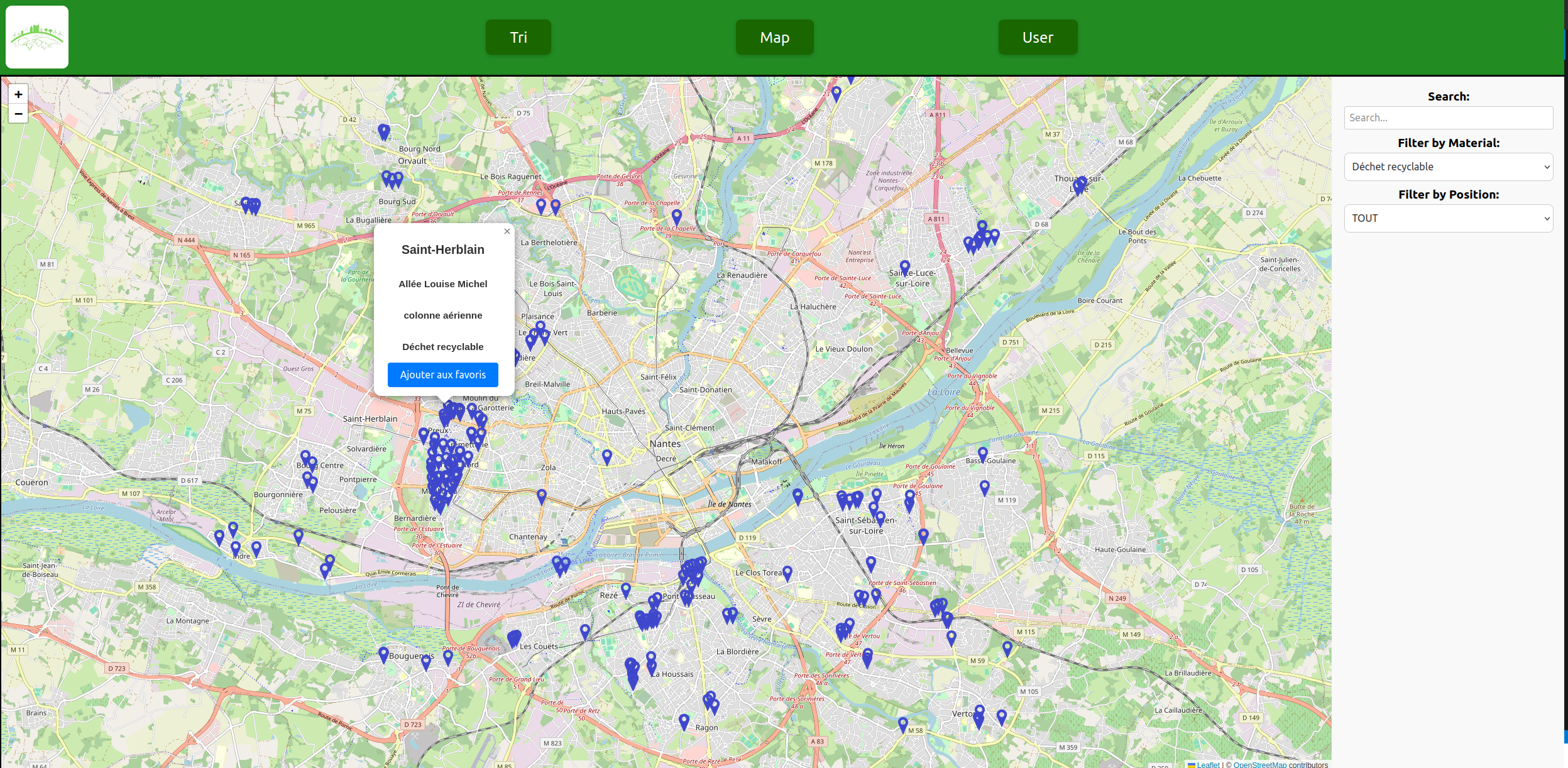Select the marker near Océane exit 23
1568x768 pixels.
[x=836, y=94]
